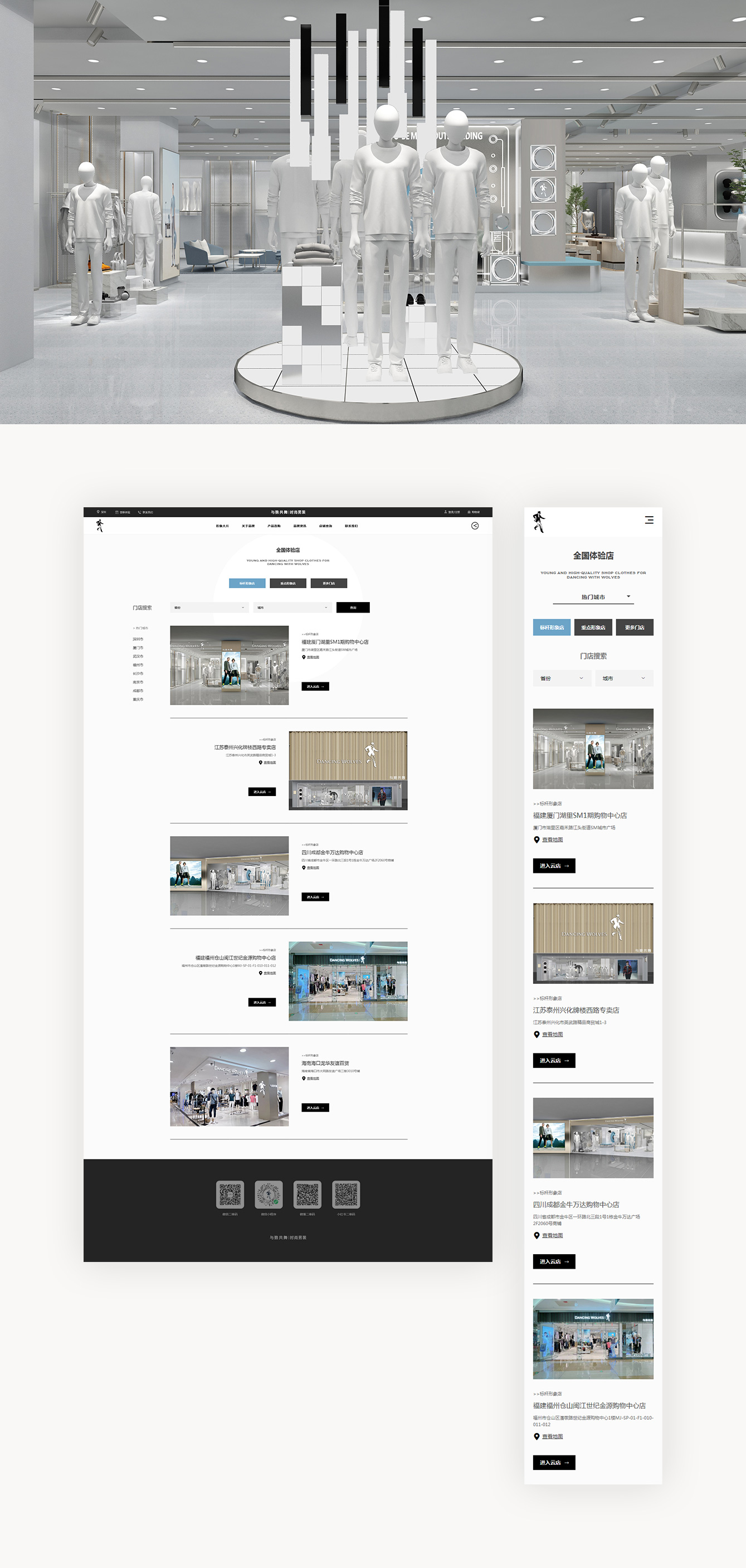Screen dimensions: 746x1568
Task: Click map pin for 江苏泰州兴化 desktop listing
Action: [260, 763]
